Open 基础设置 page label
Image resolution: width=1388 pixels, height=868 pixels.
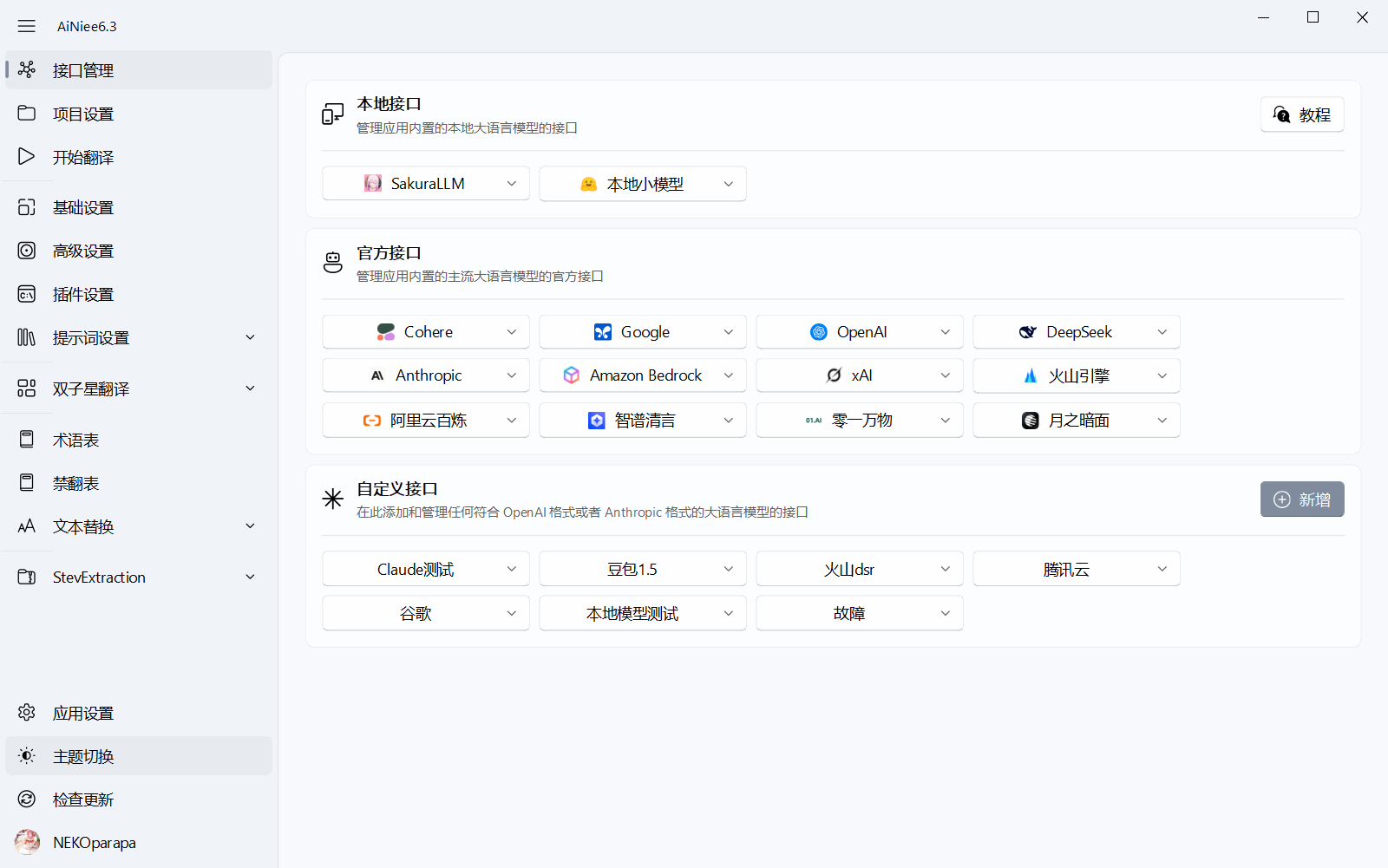pyautogui.click(x=83, y=207)
